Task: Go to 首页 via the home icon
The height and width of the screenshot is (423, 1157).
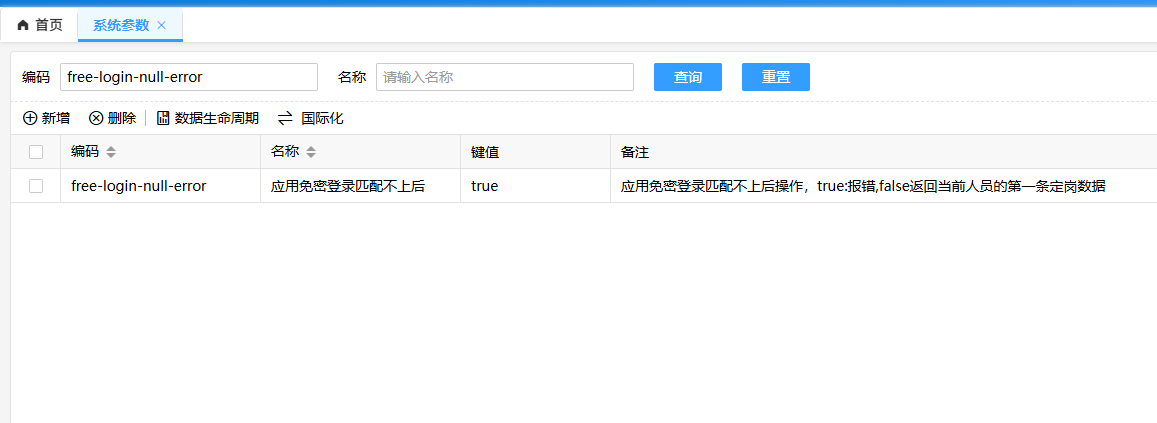Action: [x=23, y=25]
